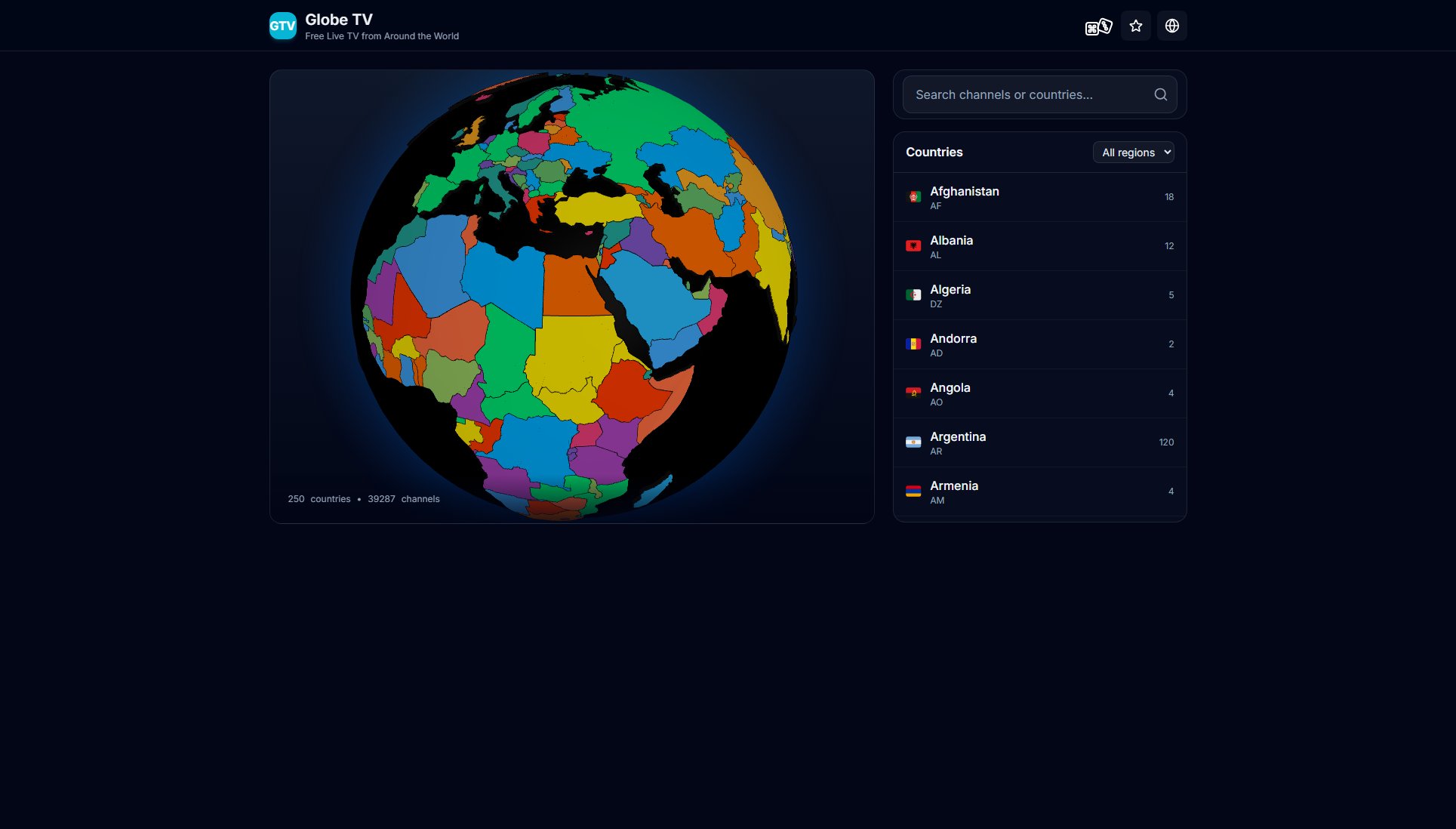Screen dimensions: 1456x829
Task: Click the dice random channel icon
Action: tap(1098, 26)
